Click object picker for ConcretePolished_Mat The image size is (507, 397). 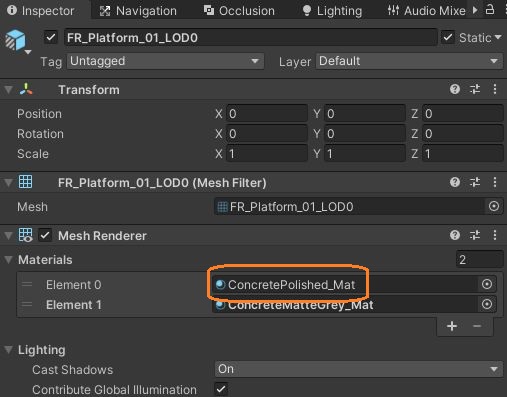coord(487,284)
